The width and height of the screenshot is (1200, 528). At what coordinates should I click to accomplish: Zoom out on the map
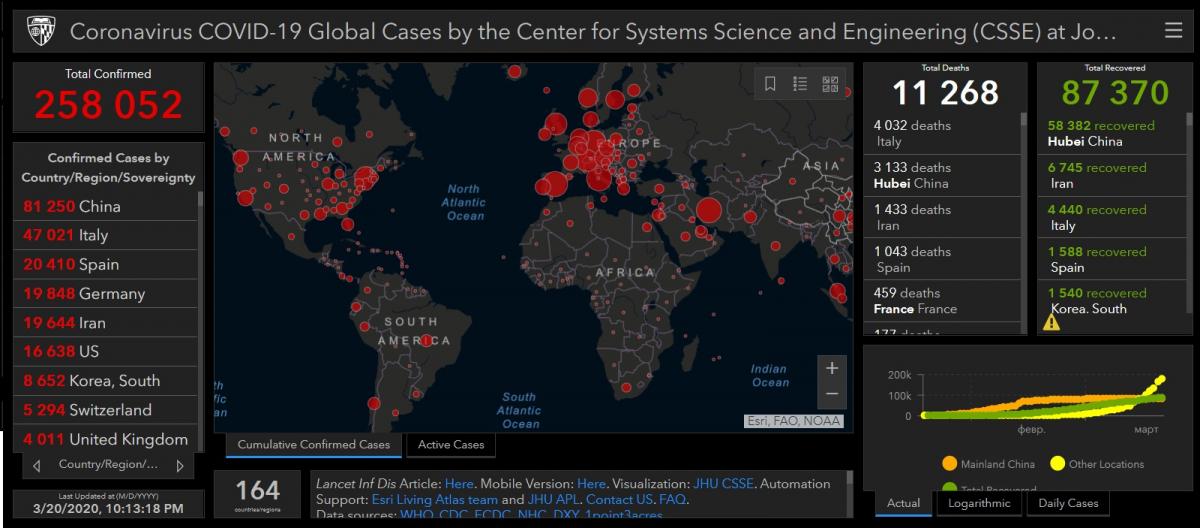pyautogui.click(x=831, y=395)
